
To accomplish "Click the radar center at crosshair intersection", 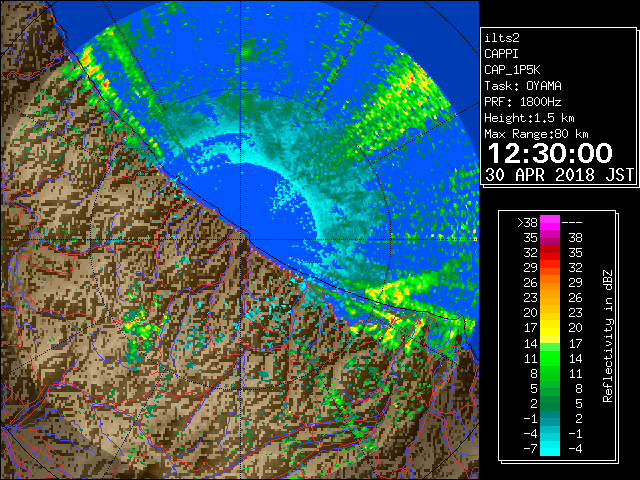I will point(241,240).
